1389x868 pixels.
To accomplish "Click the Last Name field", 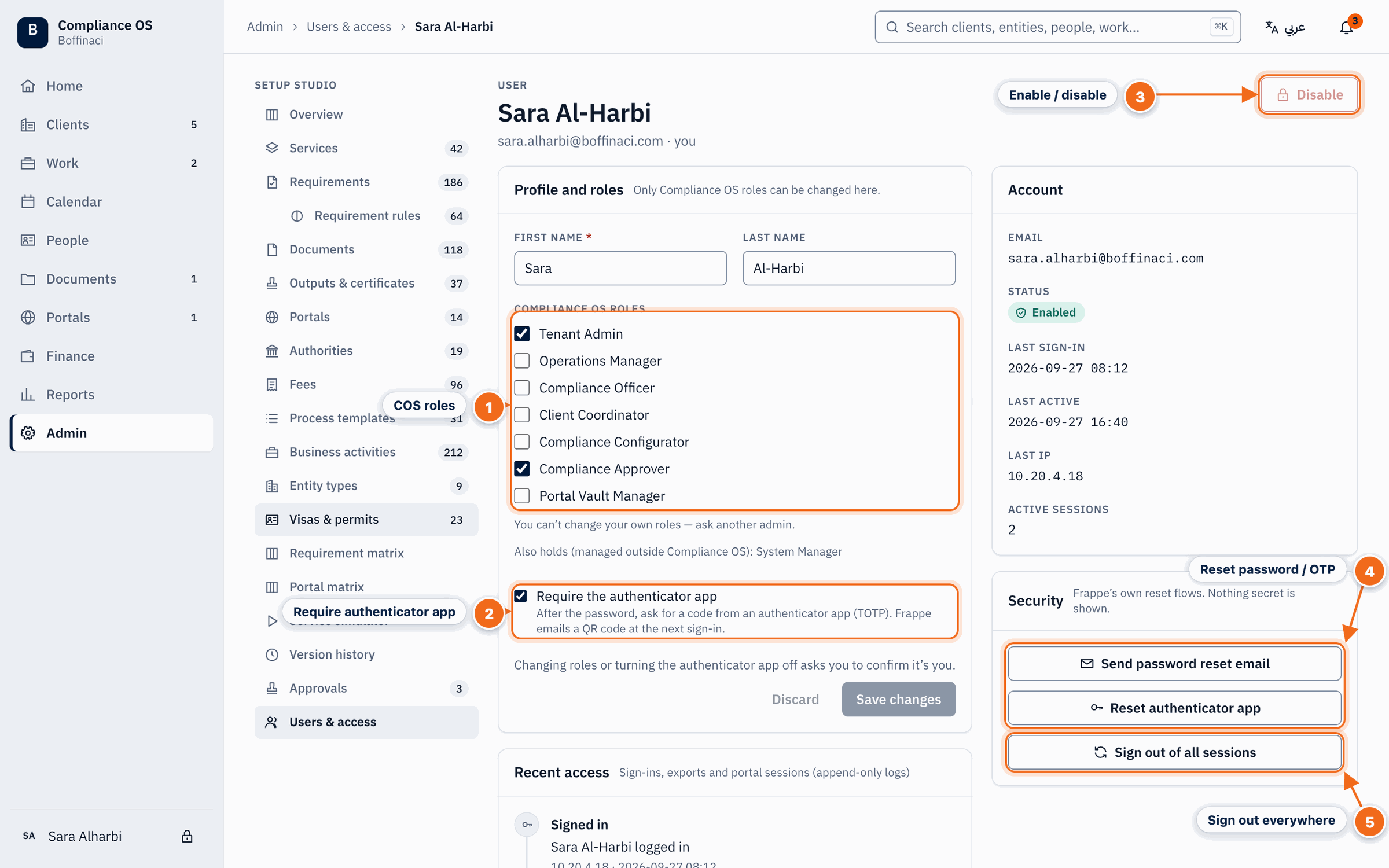I will click(x=849, y=268).
